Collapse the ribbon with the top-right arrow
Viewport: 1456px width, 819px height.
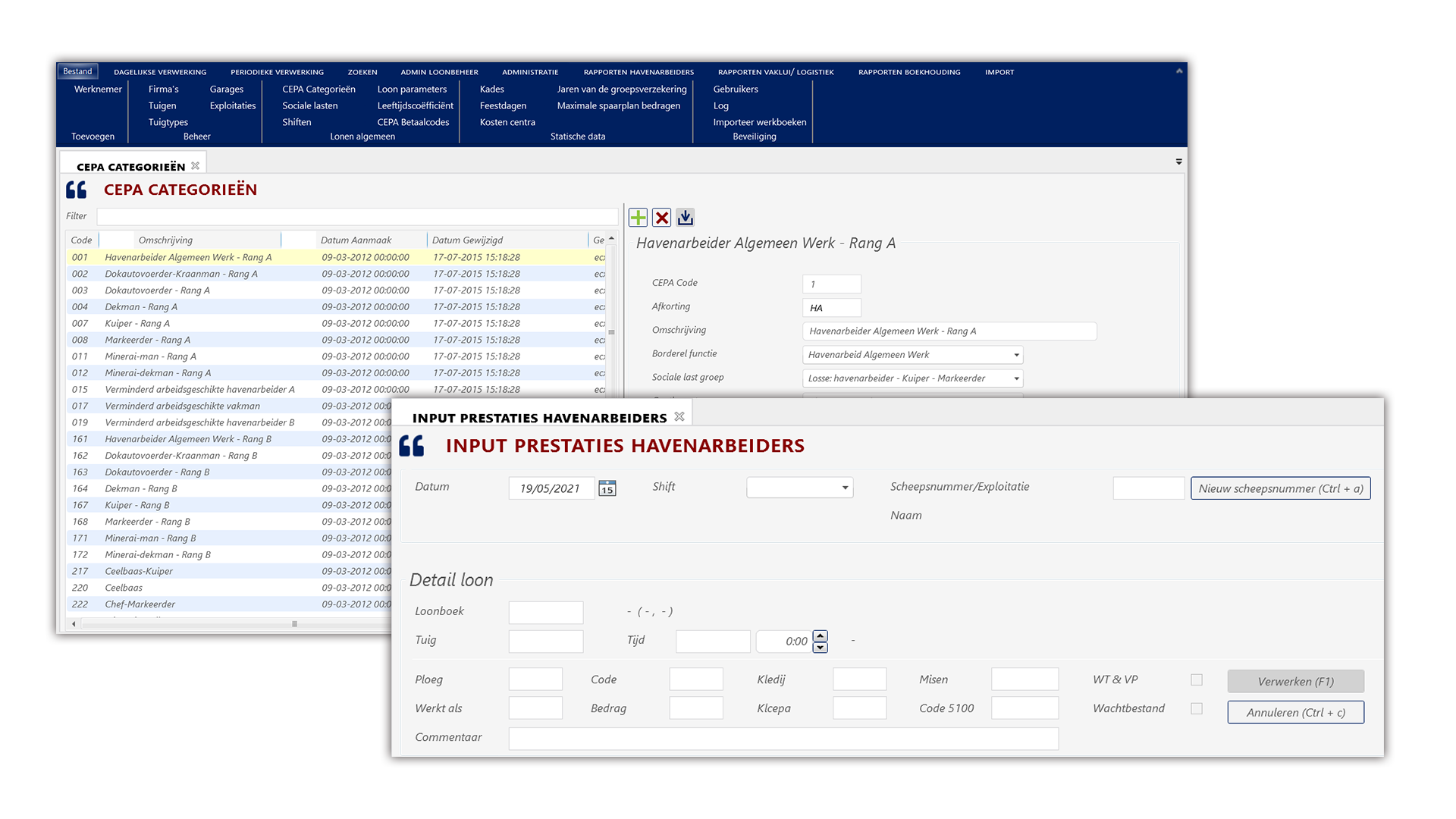point(1179,71)
